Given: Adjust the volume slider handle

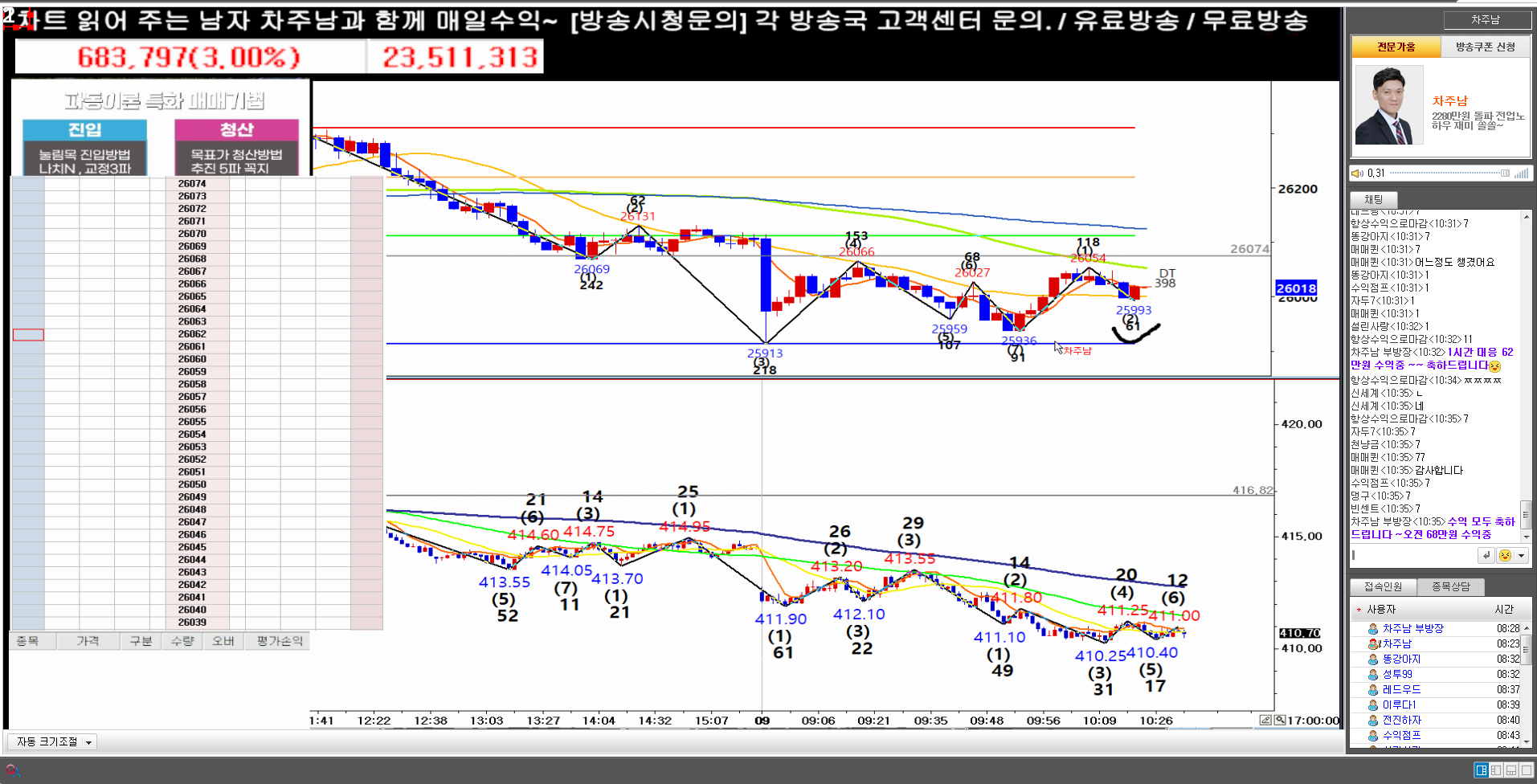Looking at the screenshot, I should point(1505,173).
